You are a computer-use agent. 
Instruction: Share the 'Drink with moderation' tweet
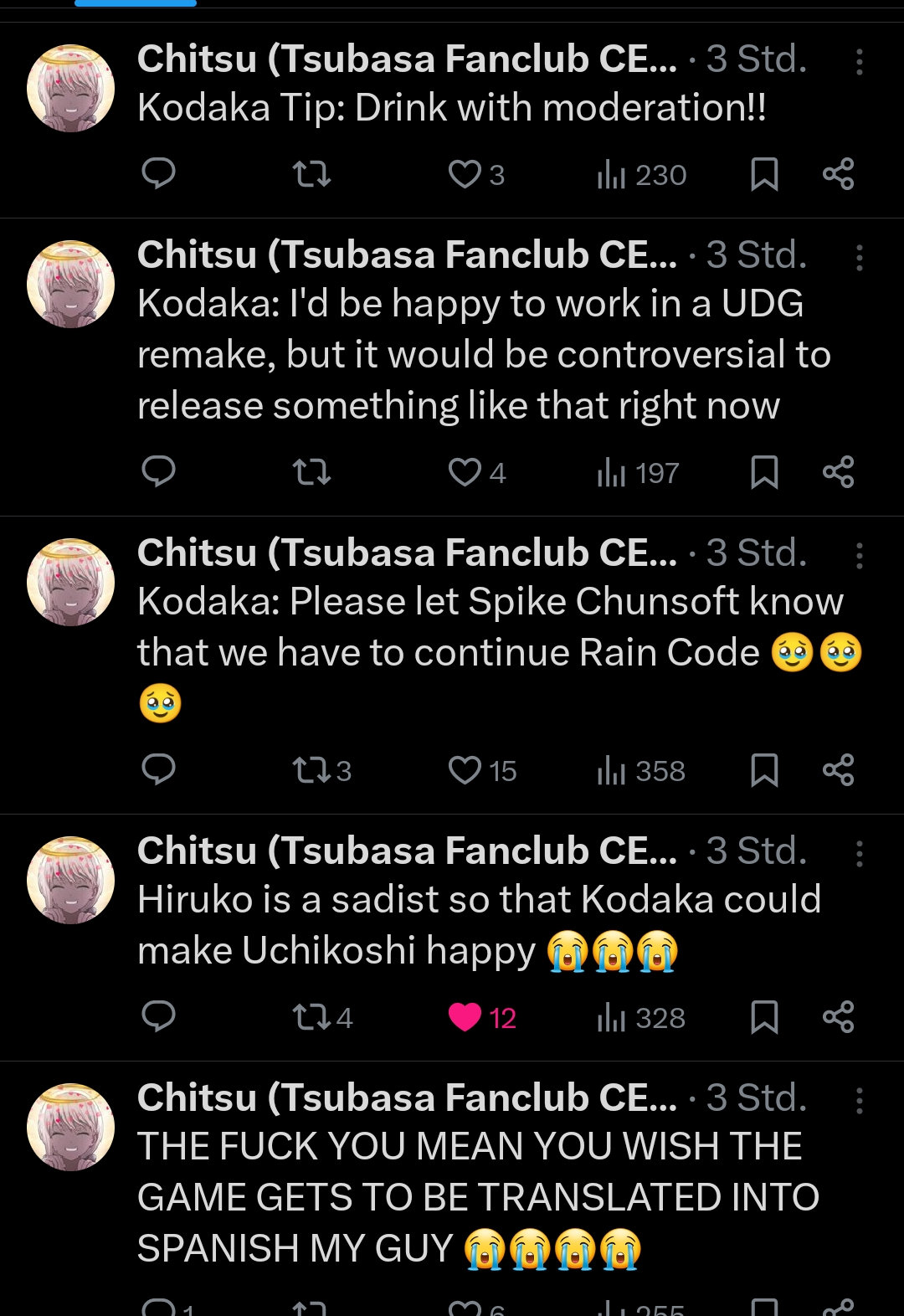point(838,174)
